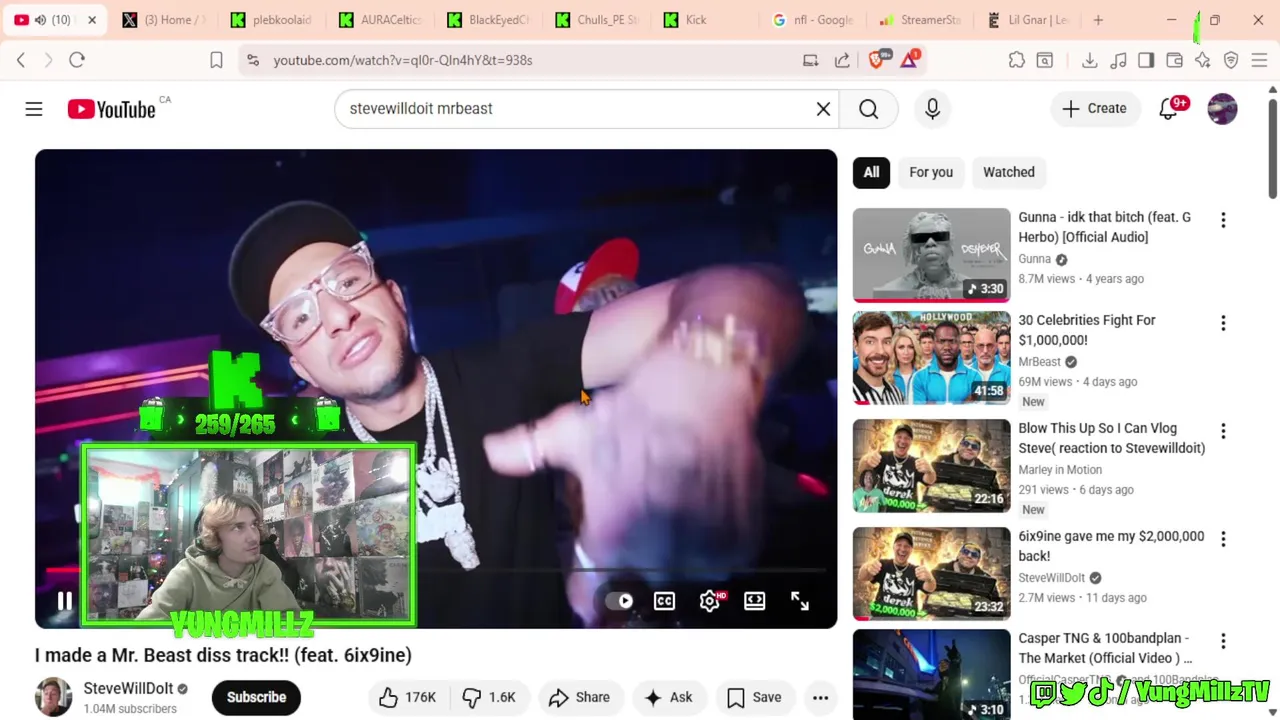This screenshot has width=1280, height=720.
Task: Clear the search box with X
Action: pyautogui.click(x=823, y=108)
